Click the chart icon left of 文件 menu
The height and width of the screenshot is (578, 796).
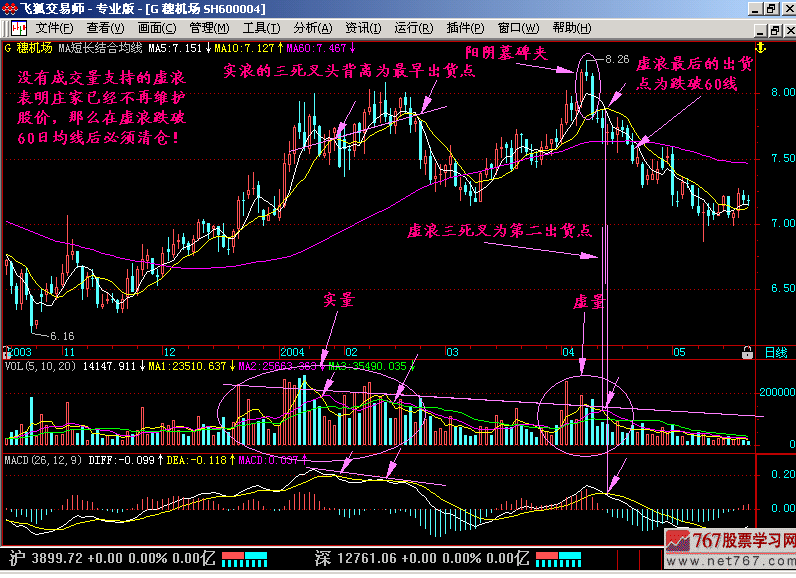(18, 28)
